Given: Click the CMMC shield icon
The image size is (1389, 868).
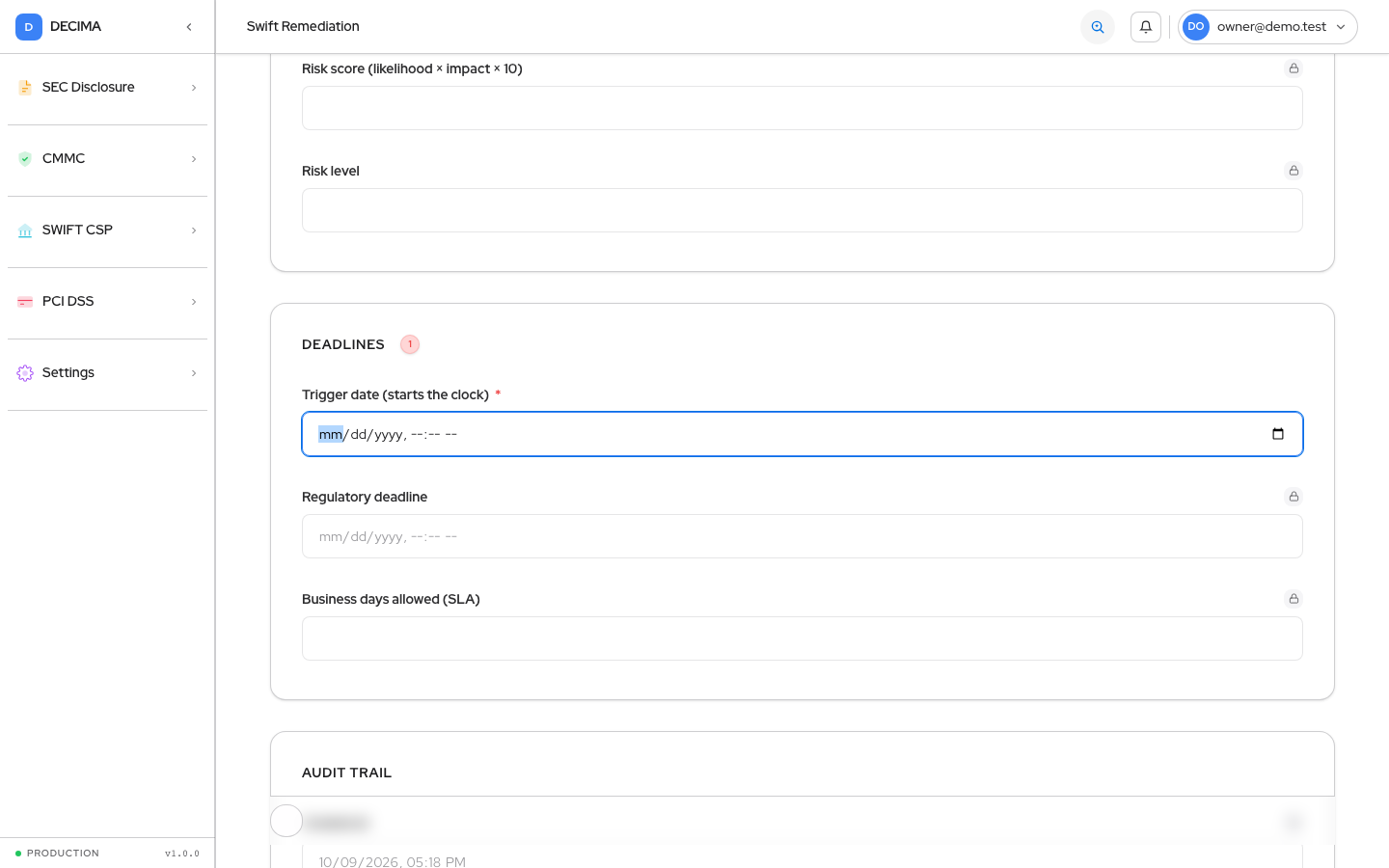Looking at the screenshot, I should (25, 159).
